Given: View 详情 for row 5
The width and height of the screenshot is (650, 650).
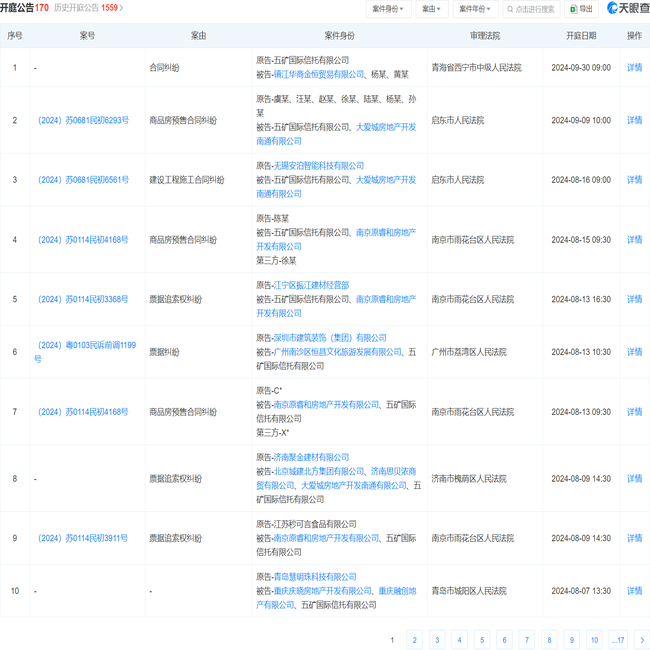Looking at the screenshot, I should (x=634, y=299).
